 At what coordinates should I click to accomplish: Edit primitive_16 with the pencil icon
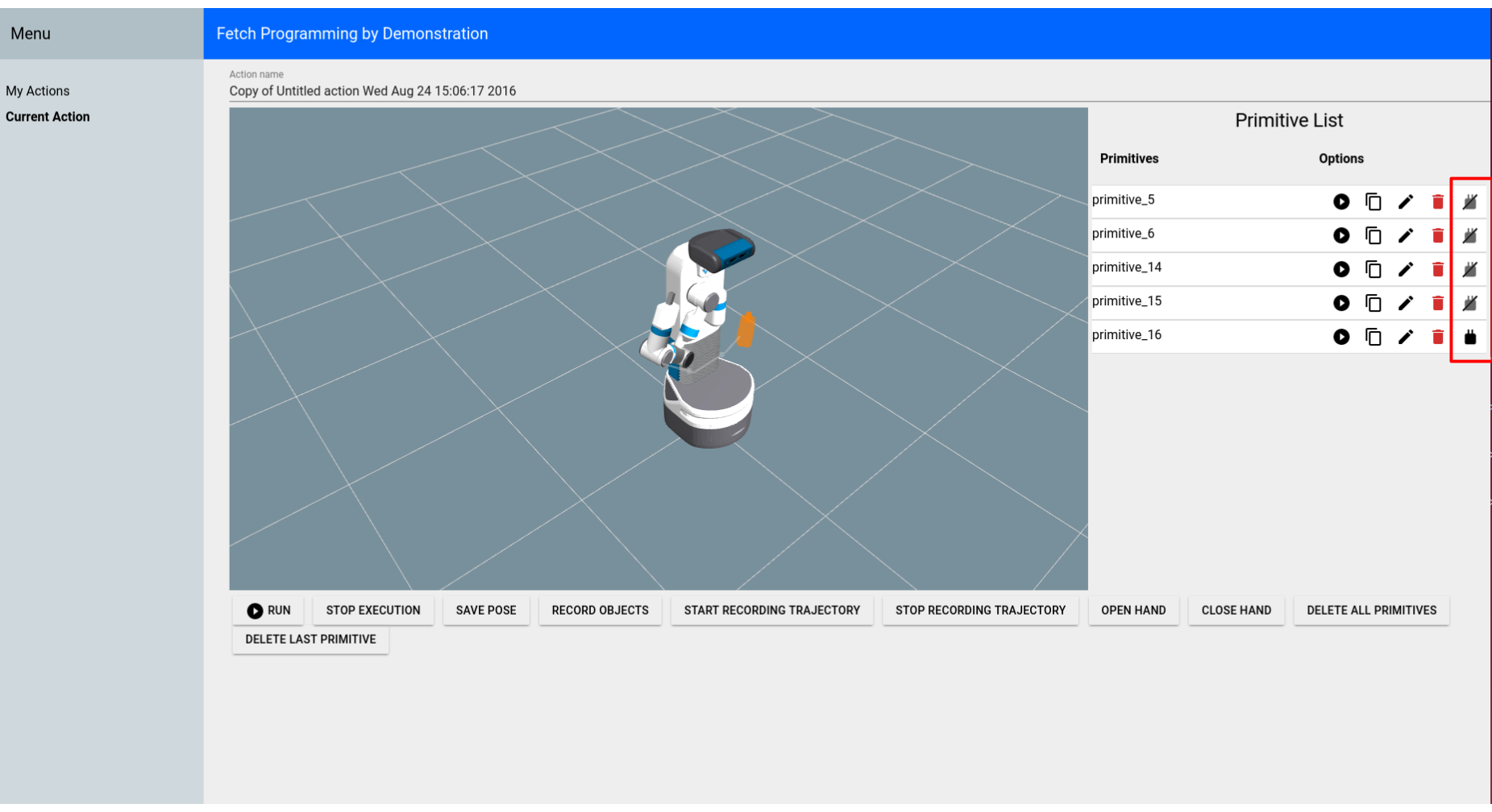(x=1406, y=337)
